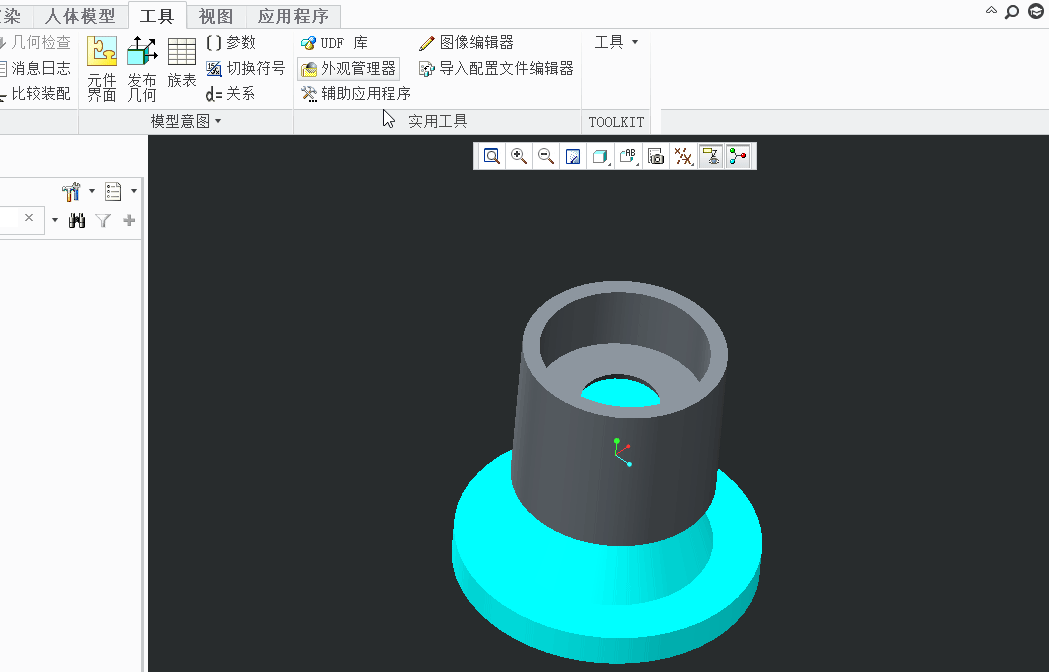Open the Component Interface (元件界面) tool
Screen dimensions: 1049x672
pos(102,69)
